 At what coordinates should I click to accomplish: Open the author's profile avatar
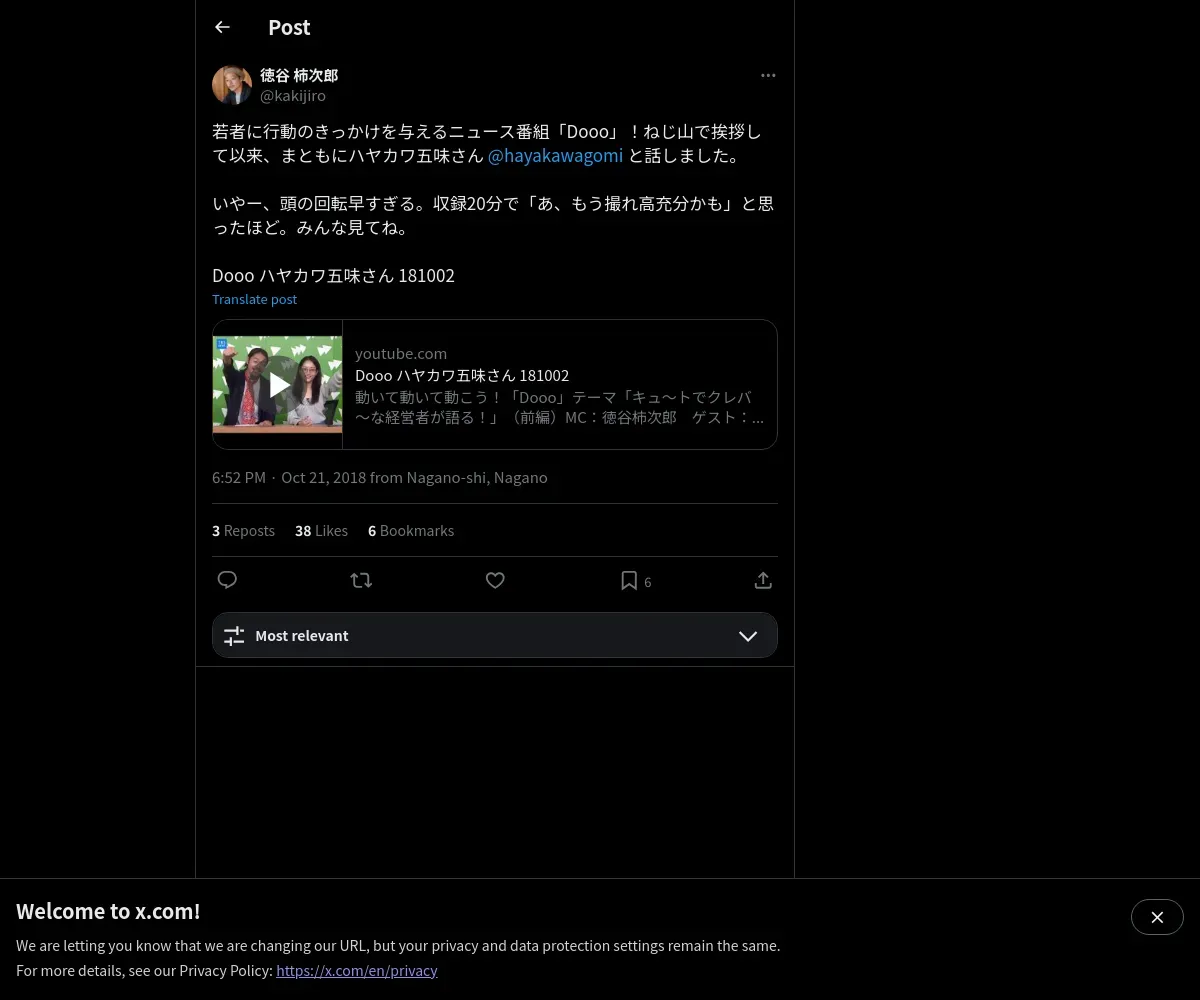[x=232, y=85]
